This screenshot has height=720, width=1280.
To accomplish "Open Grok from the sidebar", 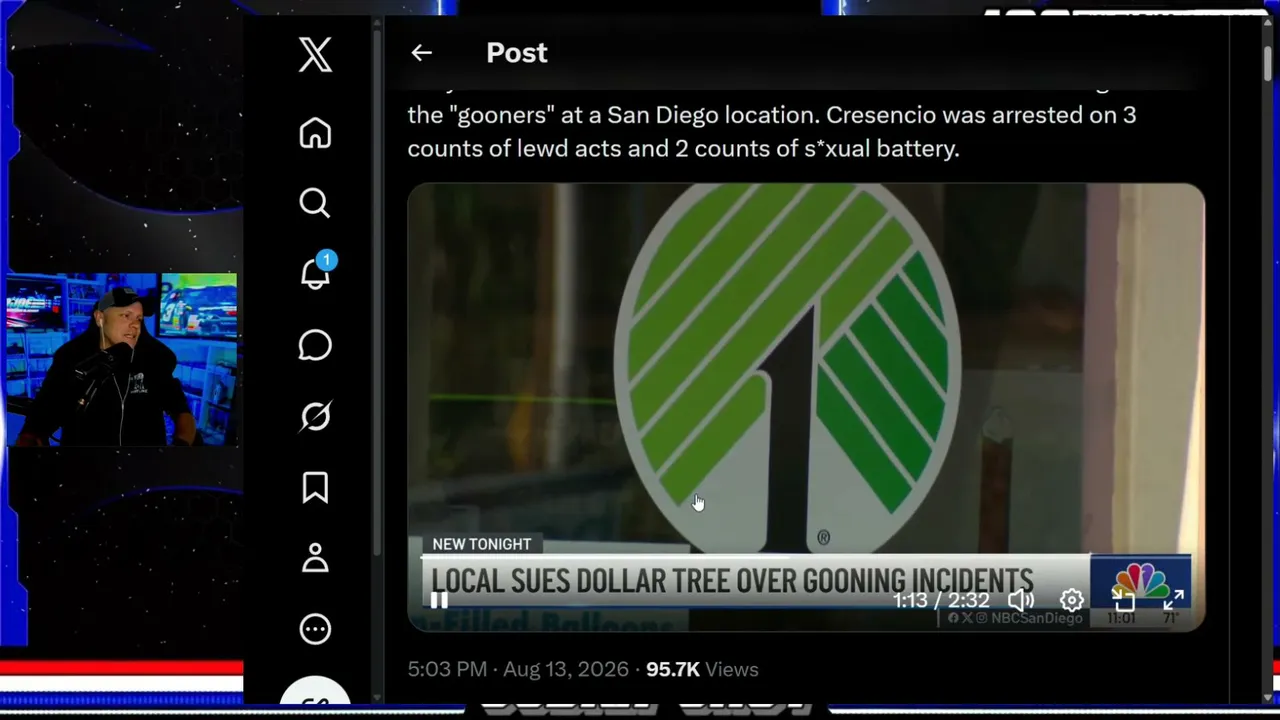I will [x=315, y=416].
